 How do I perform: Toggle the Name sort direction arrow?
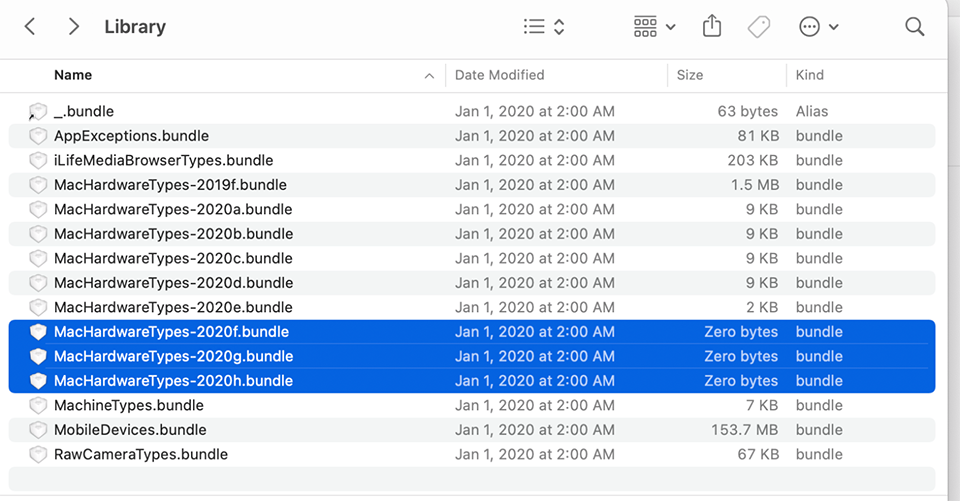[429, 76]
